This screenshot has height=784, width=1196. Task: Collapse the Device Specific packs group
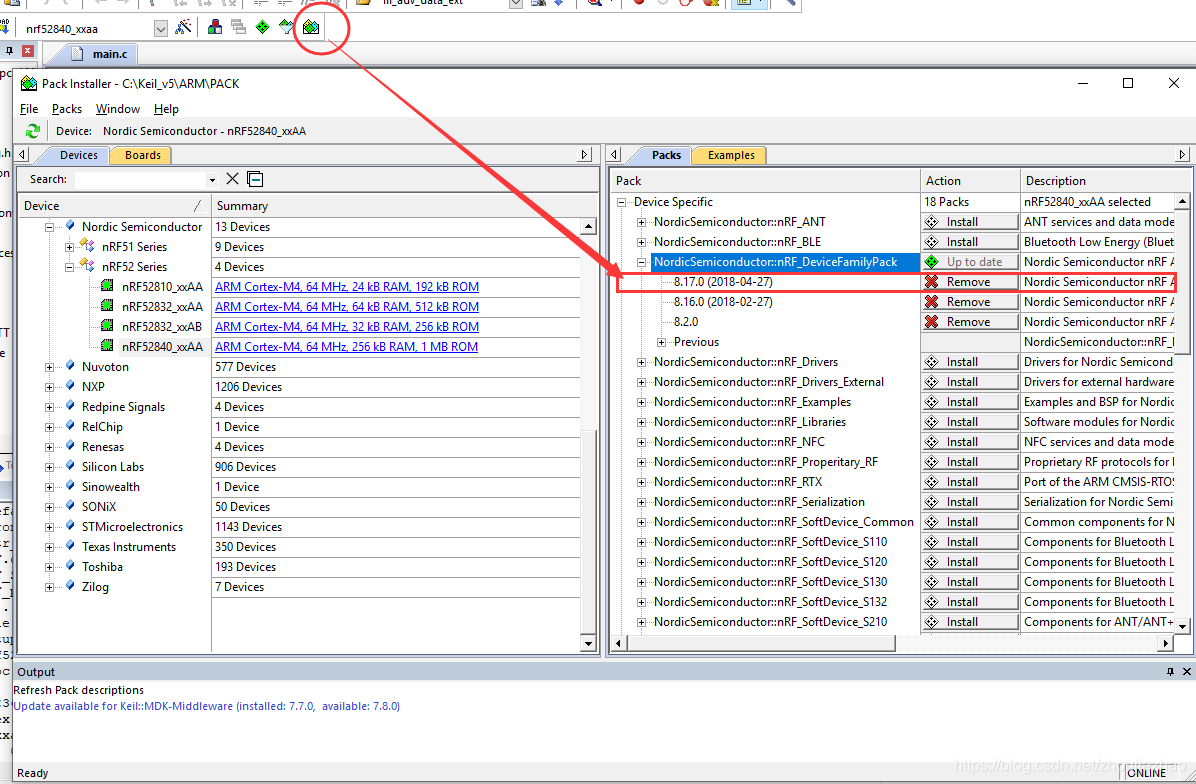[x=622, y=202]
